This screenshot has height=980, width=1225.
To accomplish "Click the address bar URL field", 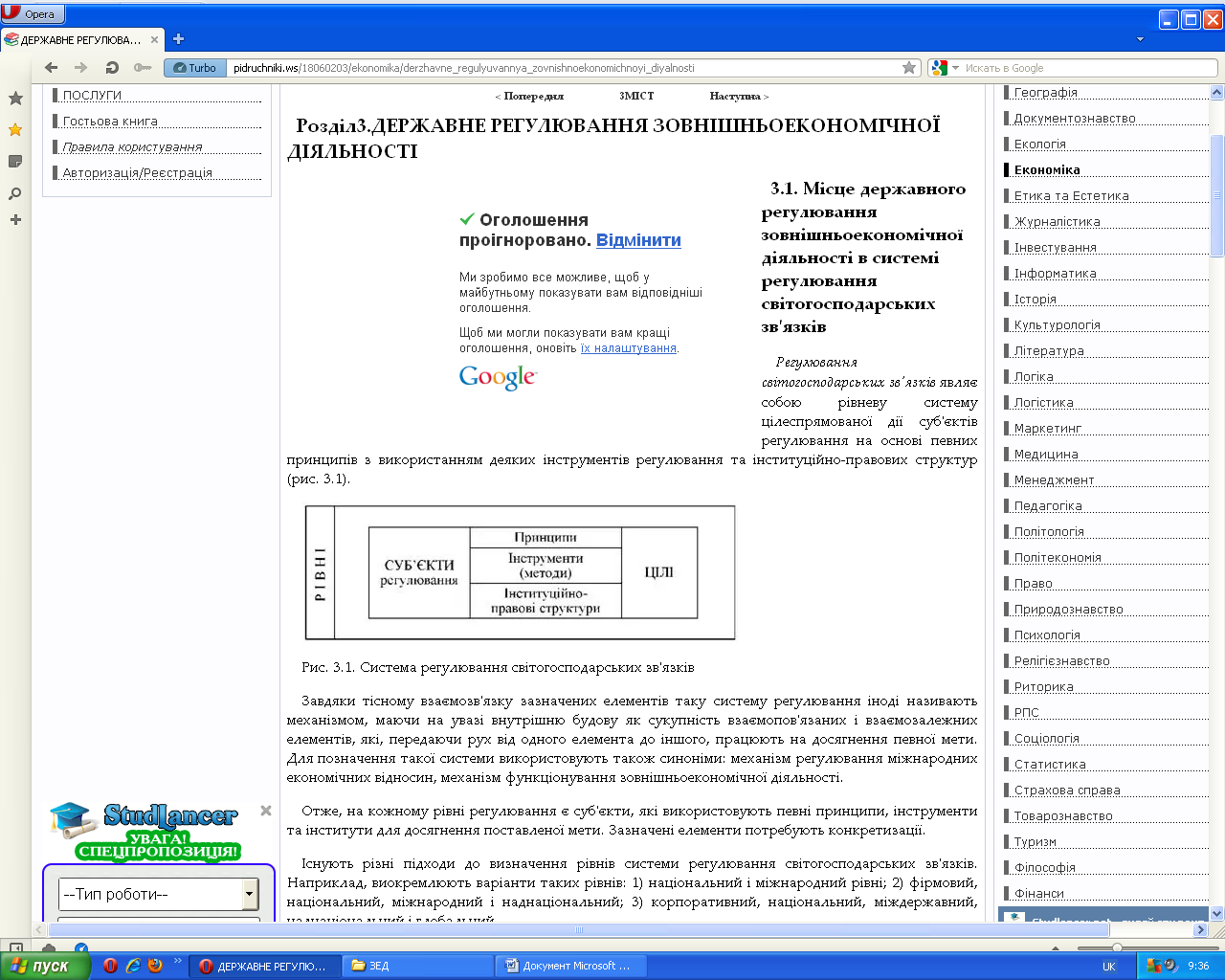I will click(x=565, y=68).
